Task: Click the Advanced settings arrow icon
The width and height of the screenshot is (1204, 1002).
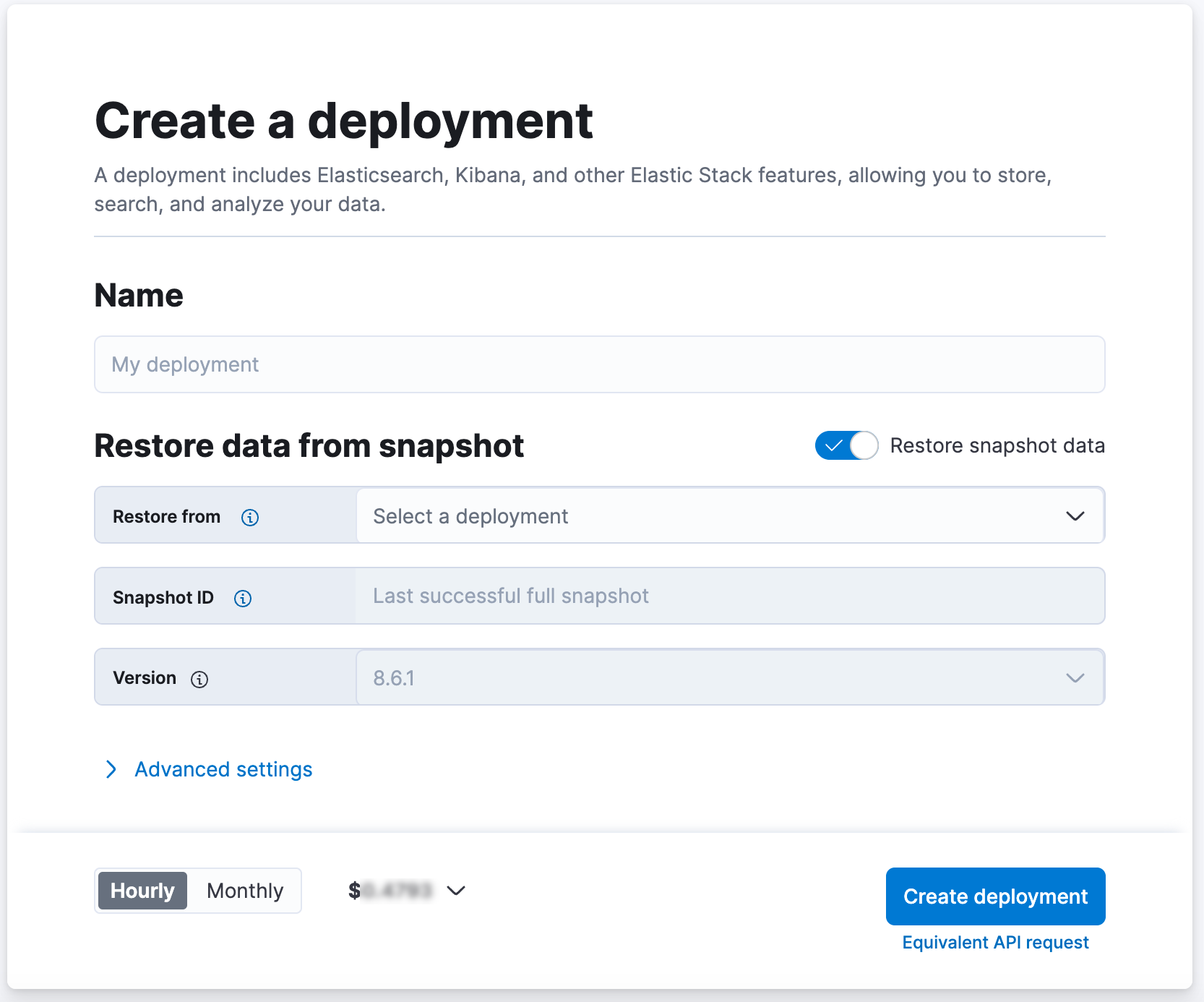Action: click(111, 769)
